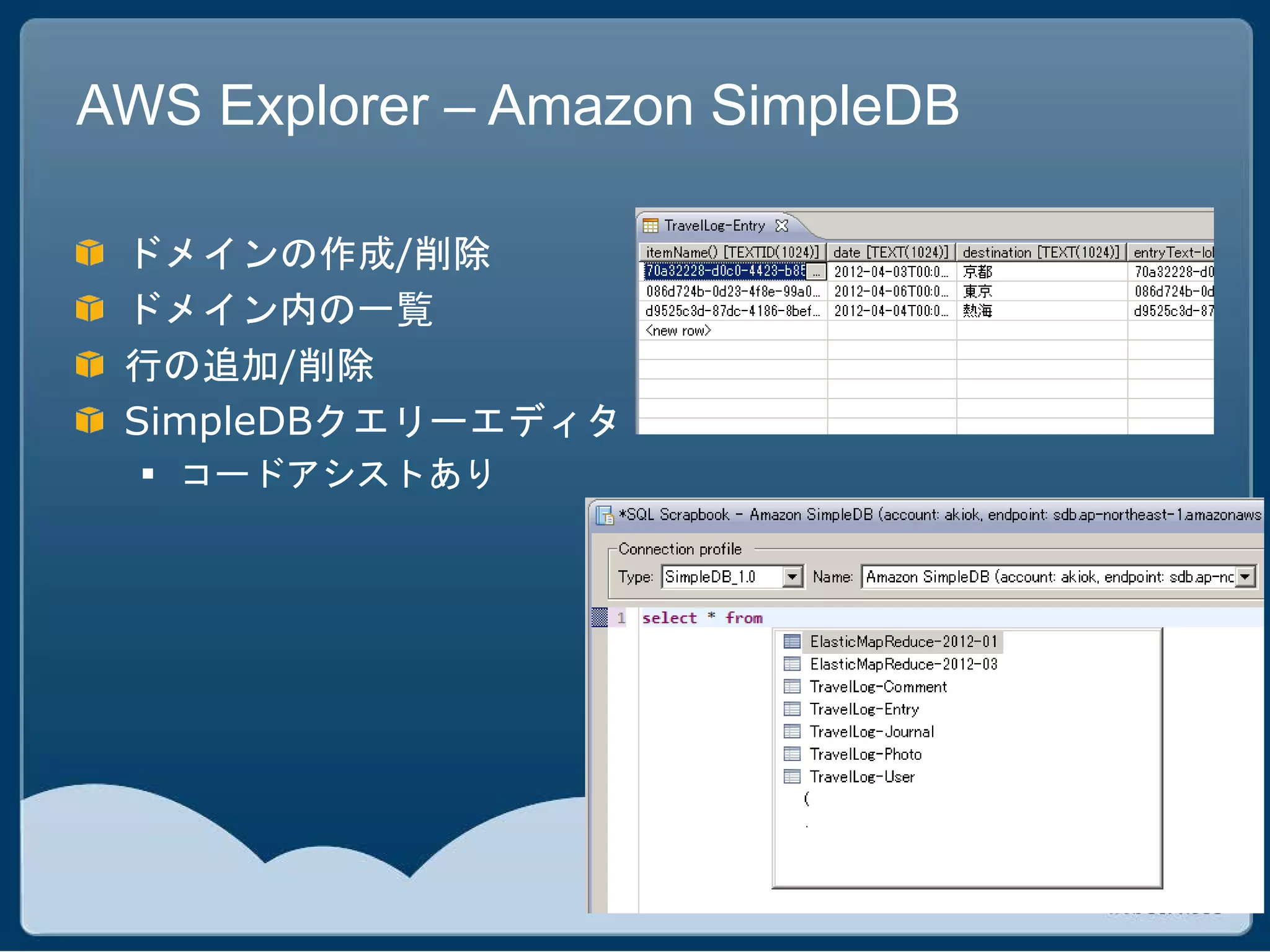Click the TravelLog-Comment table icon
This screenshot has height=952, width=1270.
tap(792, 687)
